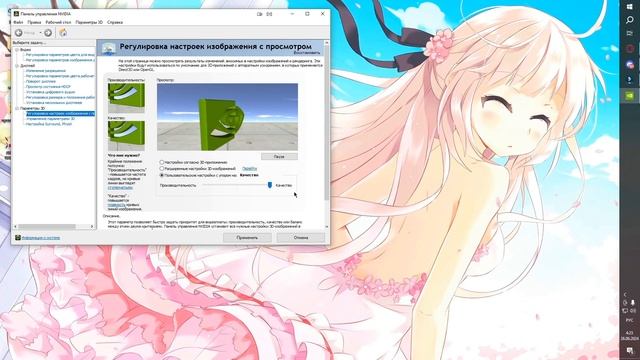Click the Применить button
The width and height of the screenshot is (640, 360).
[247, 238]
